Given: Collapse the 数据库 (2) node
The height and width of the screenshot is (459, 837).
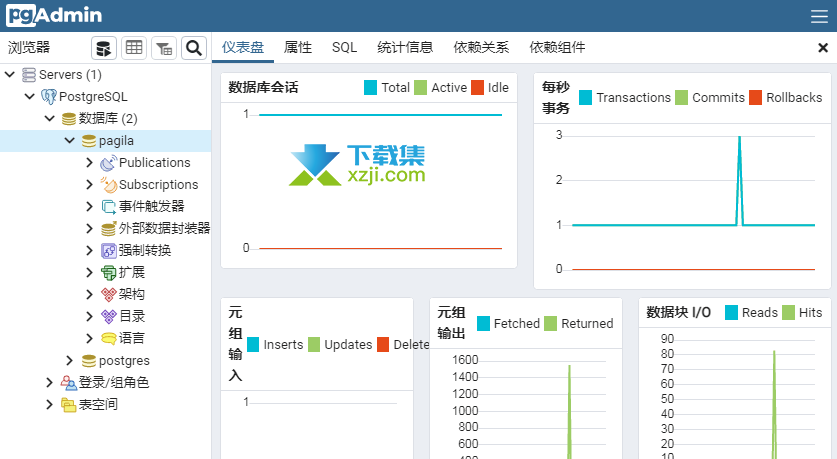Looking at the screenshot, I should [50, 118].
